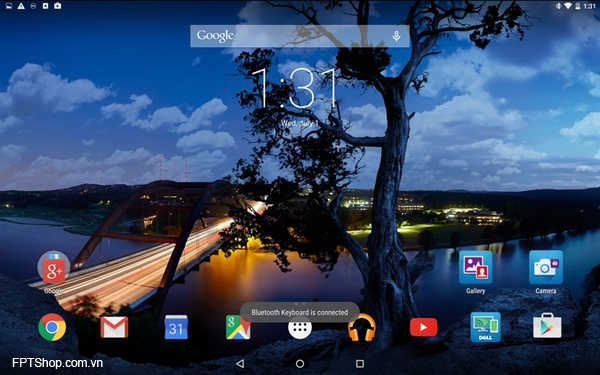
Task: Tap the Recent apps square button
Action: coord(360,364)
